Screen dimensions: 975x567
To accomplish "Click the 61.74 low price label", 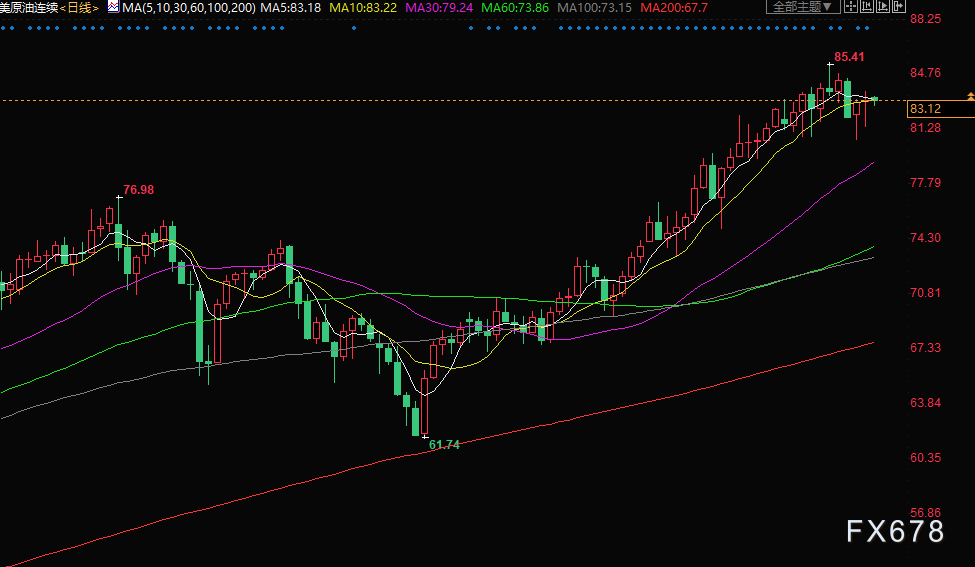I will [444, 445].
